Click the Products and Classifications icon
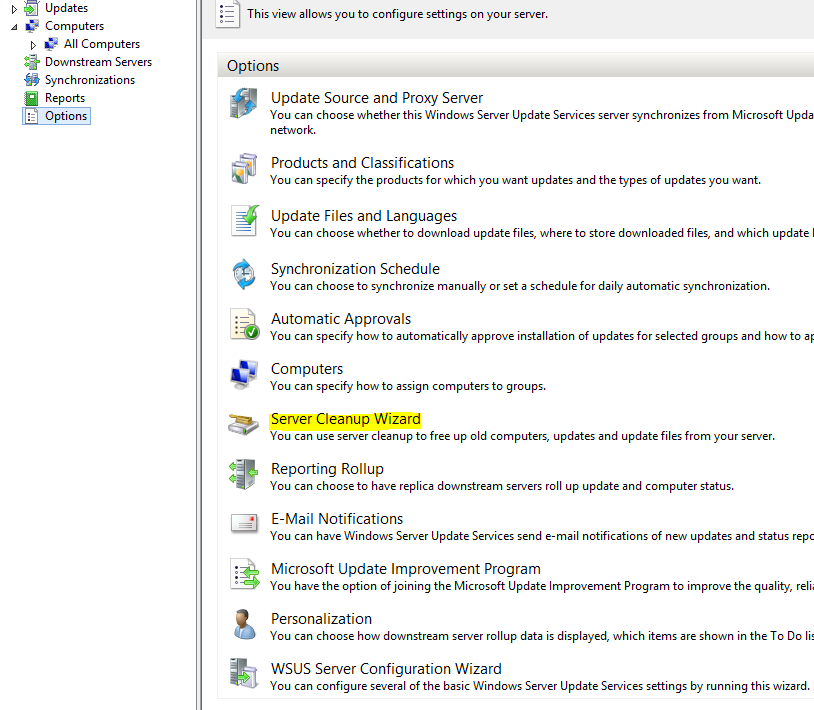 [244, 168]
